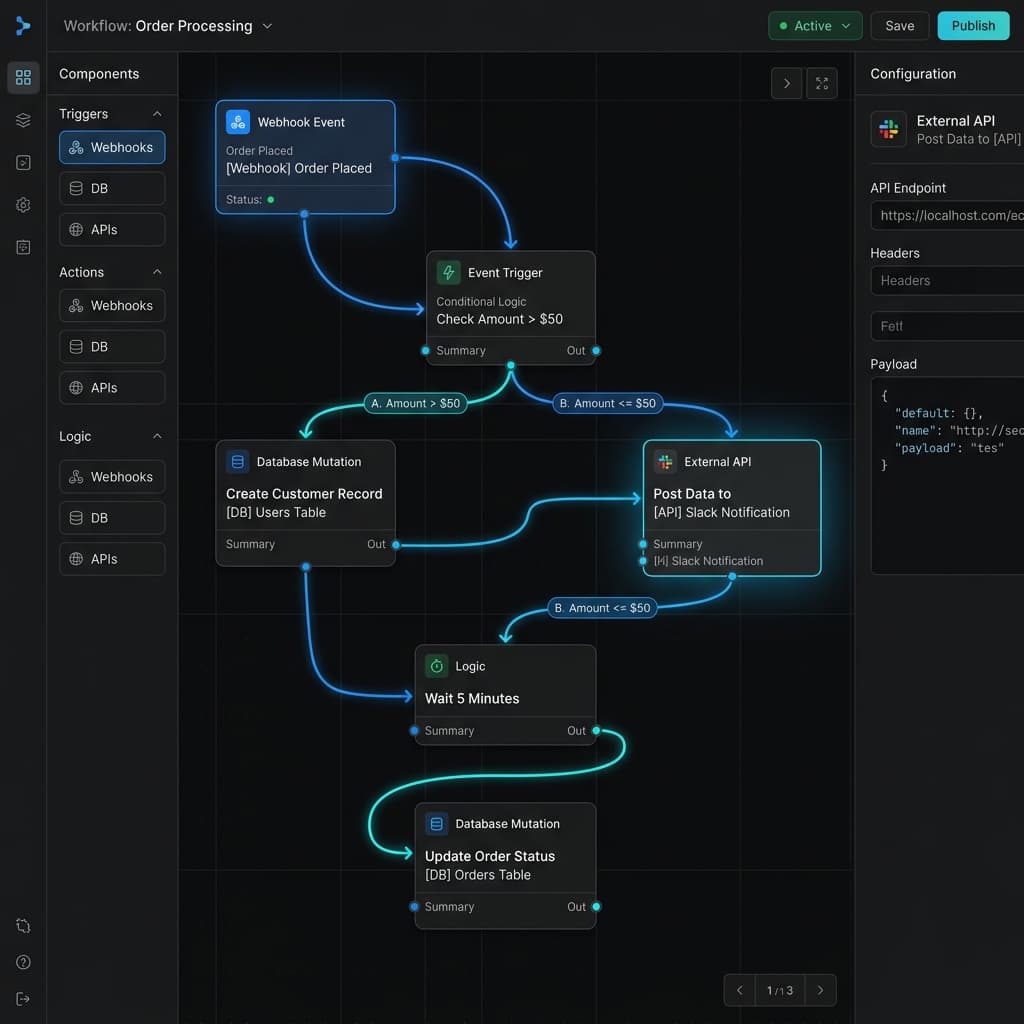Go to the previous canvas page
The image size is (1024, 1024).
tap(740, 990)
